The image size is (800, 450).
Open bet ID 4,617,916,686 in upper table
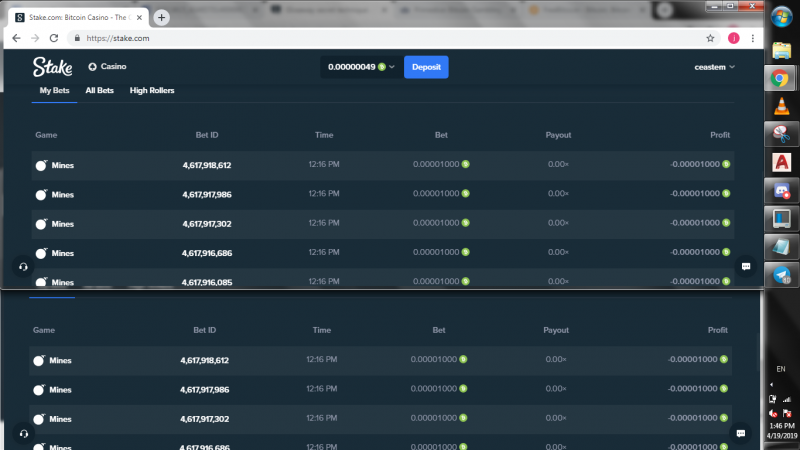click(207, 253)
